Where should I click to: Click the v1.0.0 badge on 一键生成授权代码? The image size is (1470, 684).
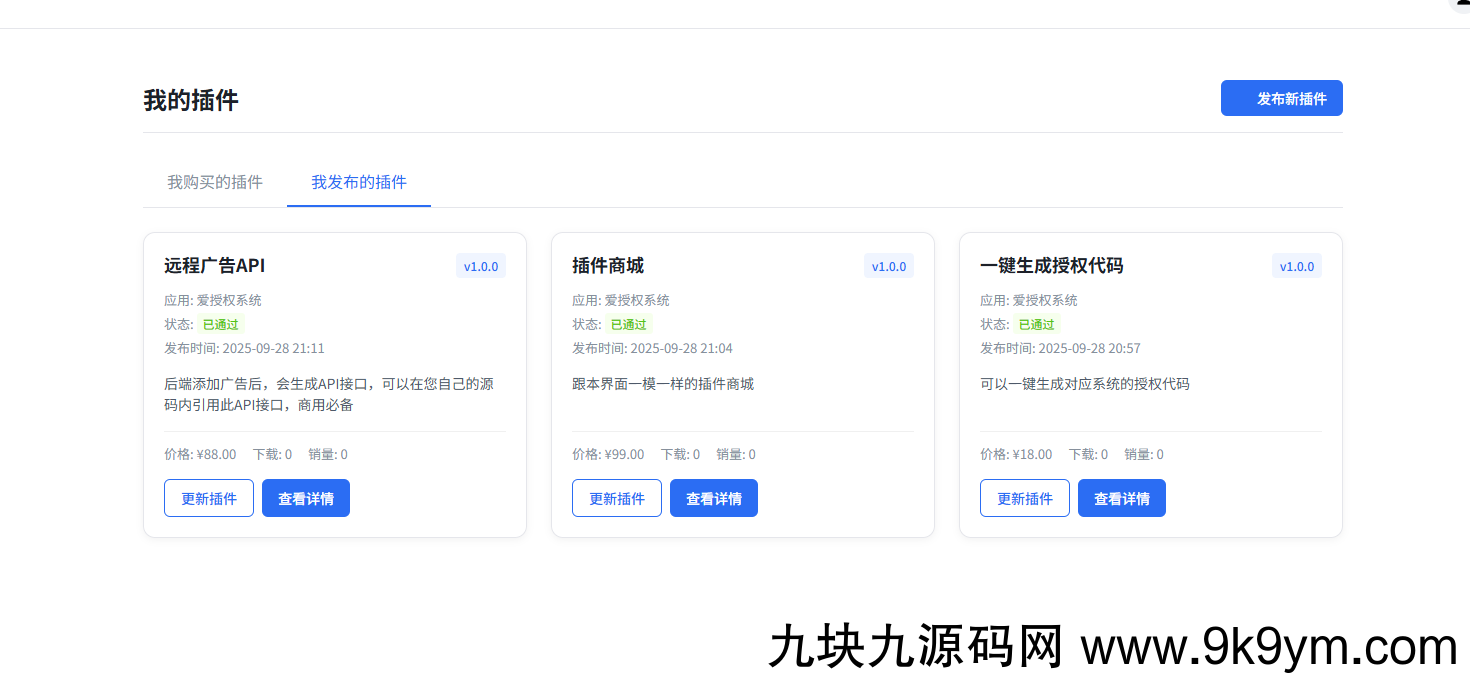point(1297,266)
